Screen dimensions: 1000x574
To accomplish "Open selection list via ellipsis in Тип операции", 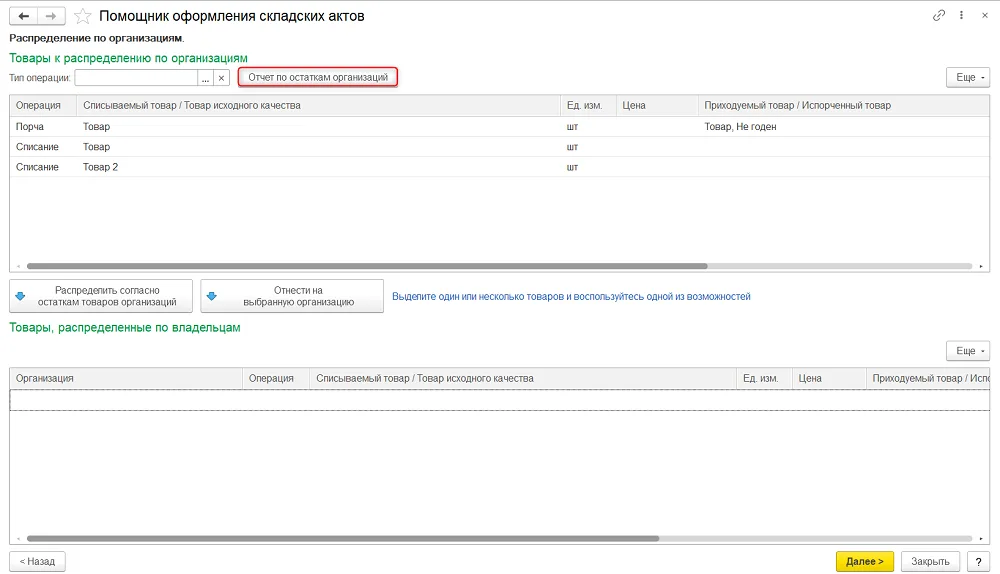I will [205, 78].
